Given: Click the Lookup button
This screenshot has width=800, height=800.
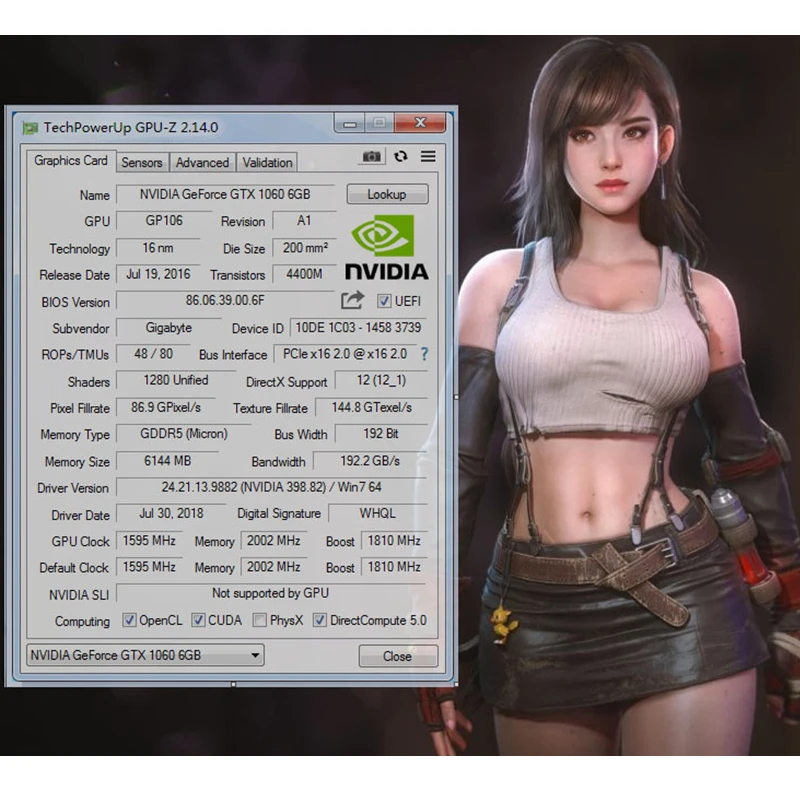Looking at the screenshot, I should (x=387, y=194).
